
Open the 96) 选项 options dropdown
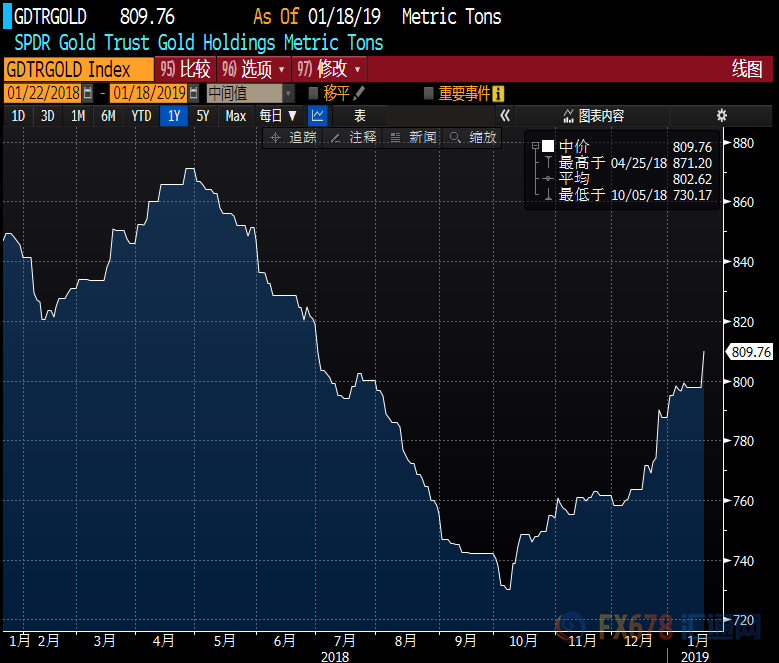[253, 69]
